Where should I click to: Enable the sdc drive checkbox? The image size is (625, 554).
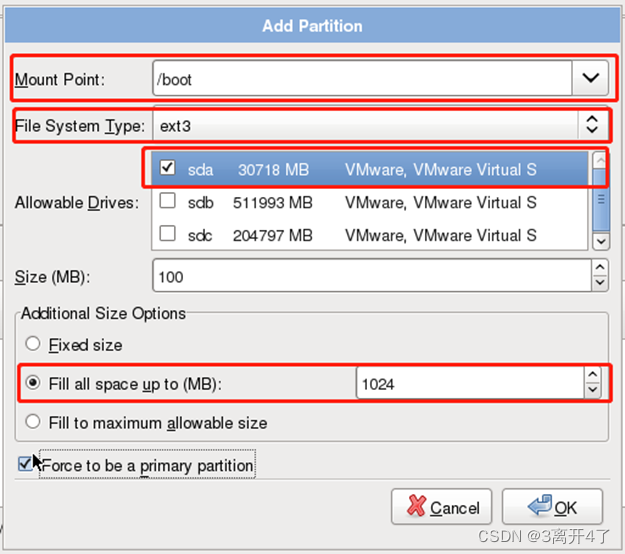coord(167,234)
